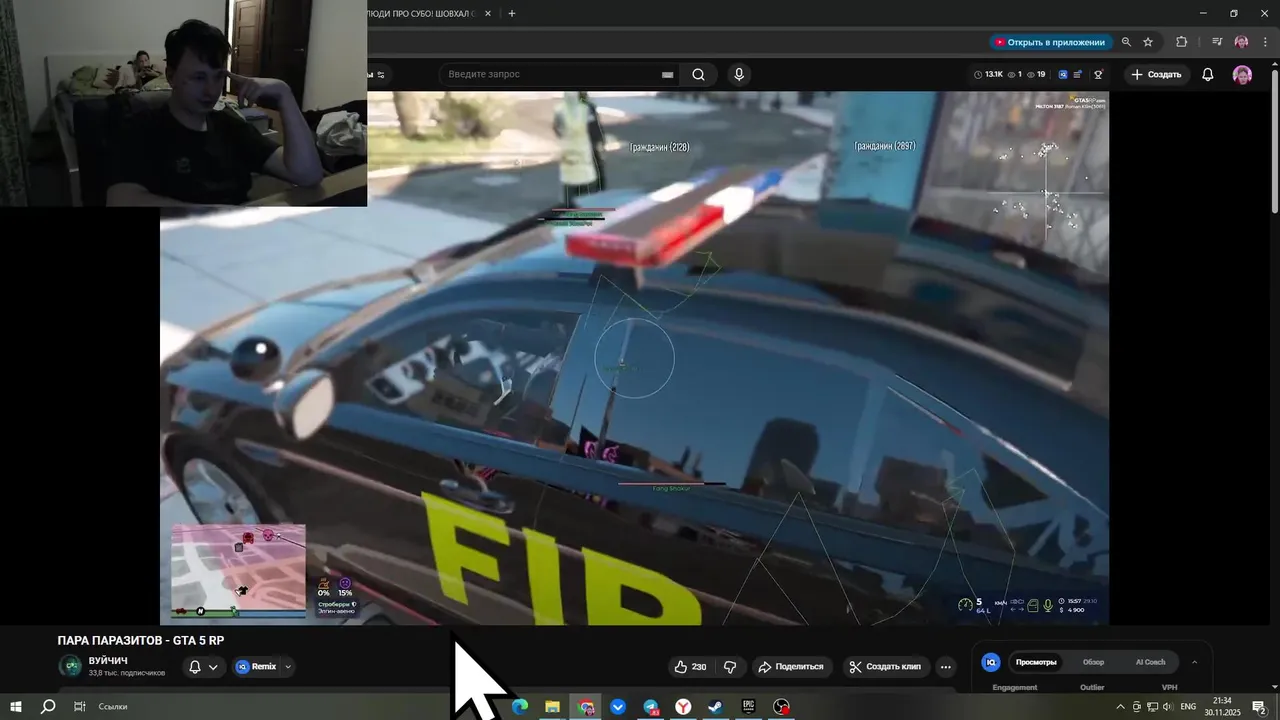Show hidden system tray icons
This screenshot has height=720, width=1280.
pos(1120,707)
